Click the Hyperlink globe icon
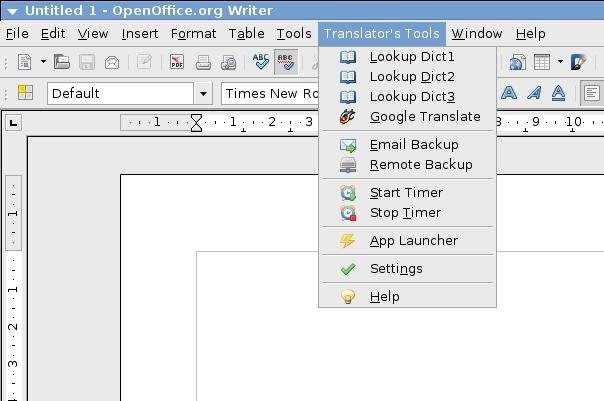 point(517,62)
